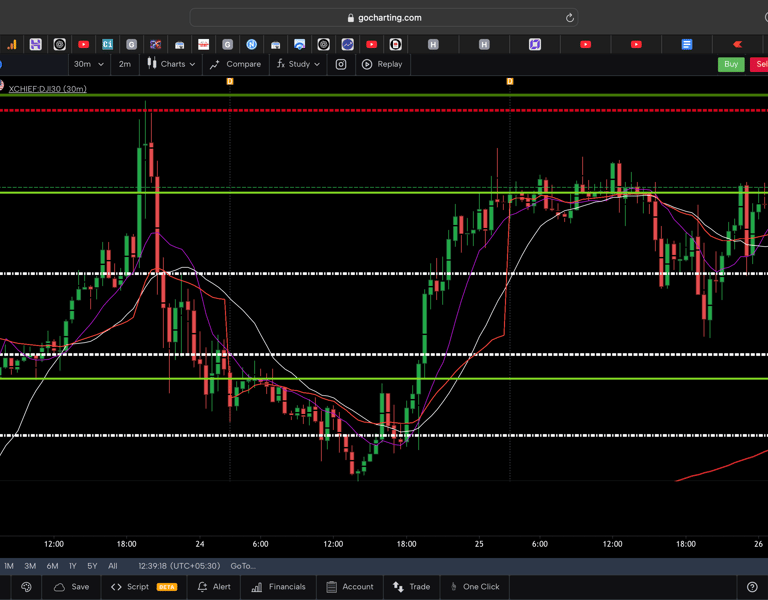Open the teal Ci bookmark
Screen dimensions: 768x600
107,45
